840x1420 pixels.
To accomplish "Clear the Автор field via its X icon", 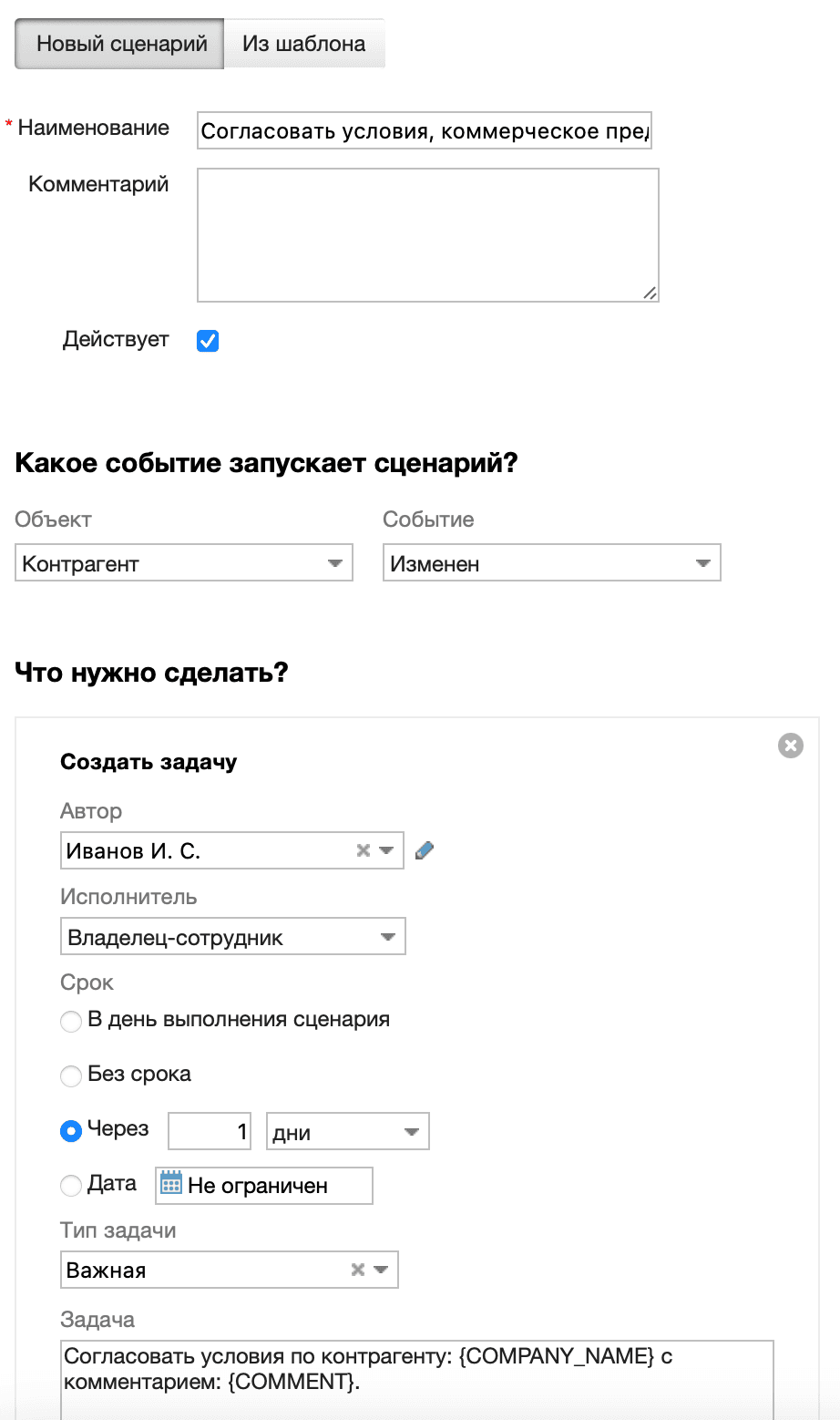I will pos(363,849).
